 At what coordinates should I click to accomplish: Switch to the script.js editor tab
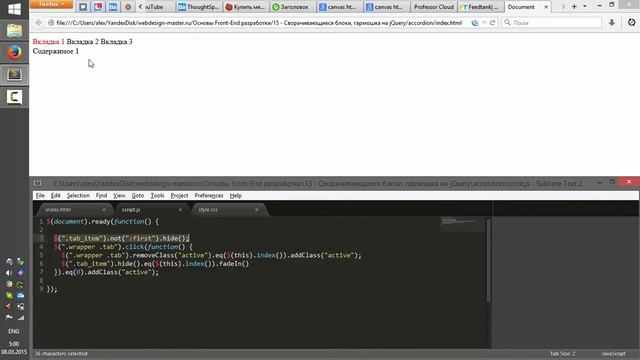(x=150, y=209)
